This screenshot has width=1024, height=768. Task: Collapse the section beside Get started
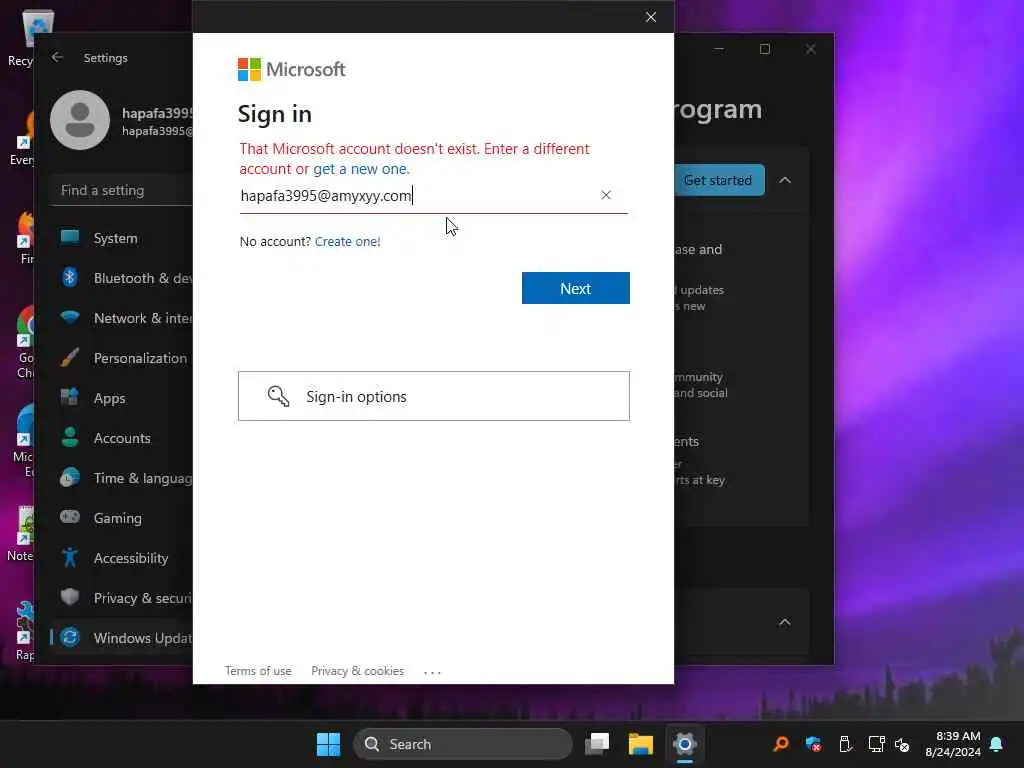785,180
